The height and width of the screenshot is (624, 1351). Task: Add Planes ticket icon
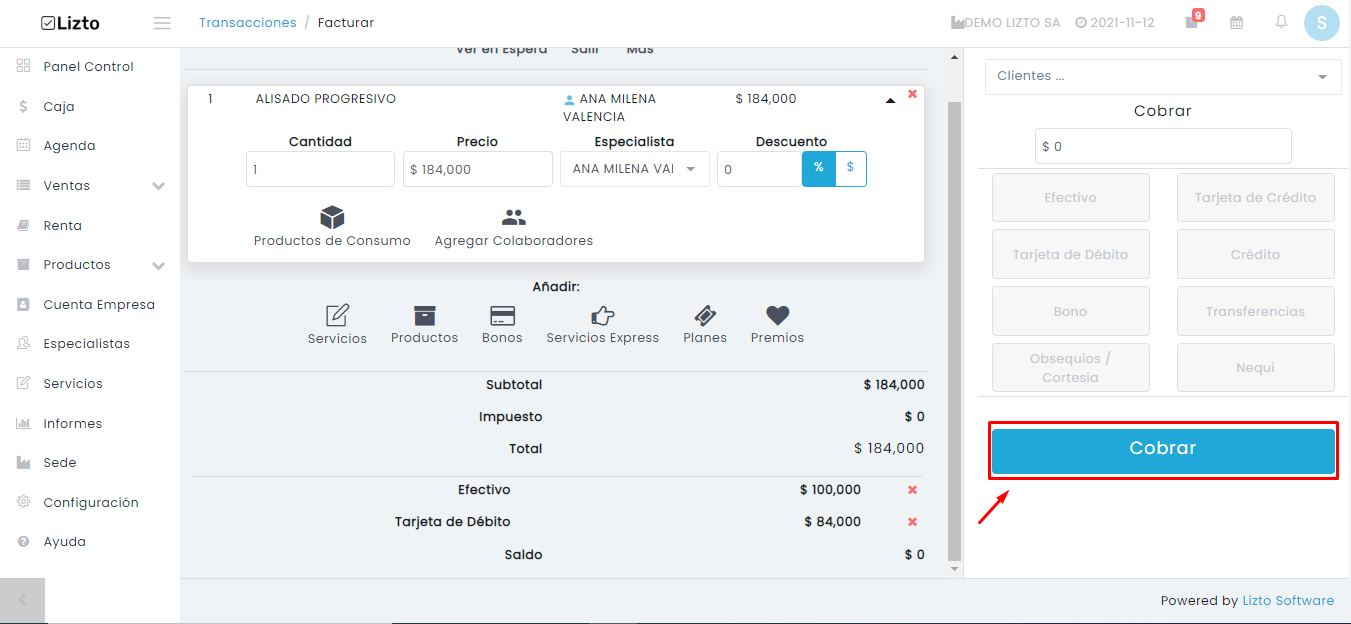click(x=705, y=316)
